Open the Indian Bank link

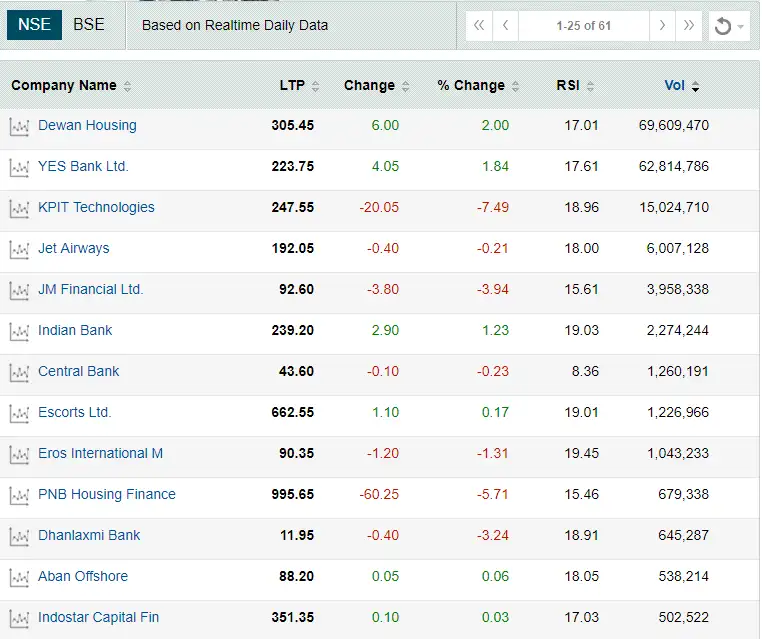75,330
